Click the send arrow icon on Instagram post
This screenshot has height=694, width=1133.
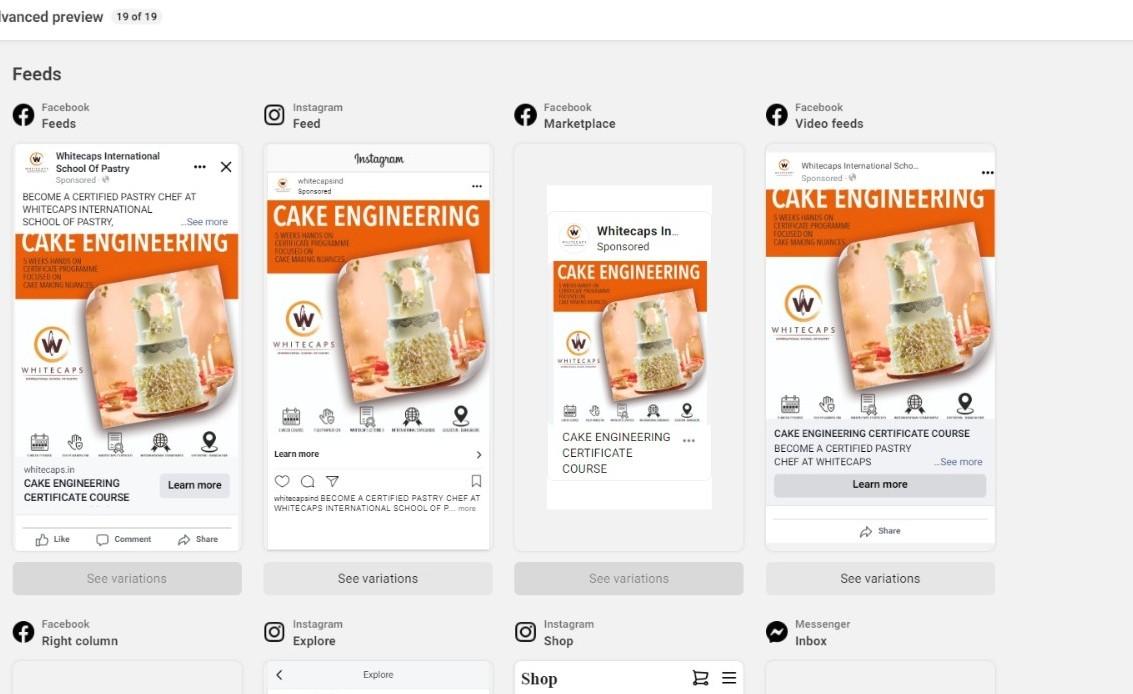pyautogui.click(x=332, y=481)
